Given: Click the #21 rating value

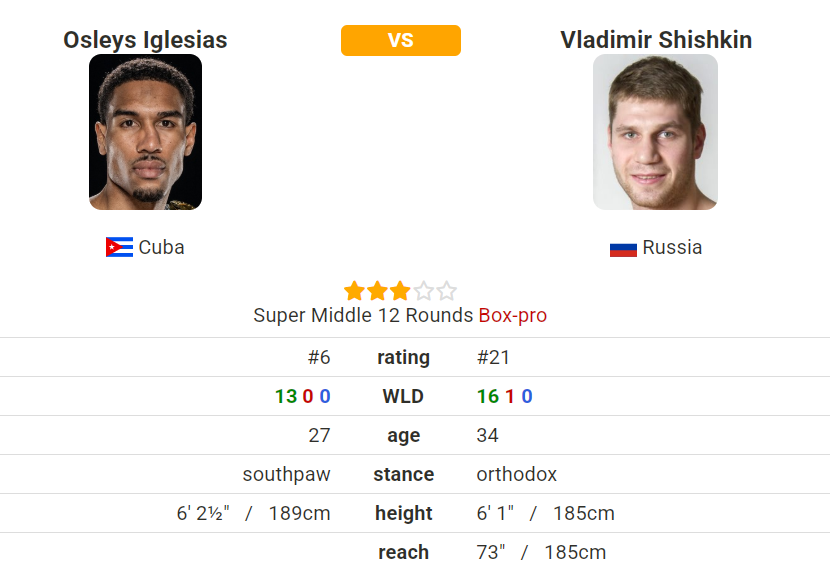Looking at the screenshot, I should 493,358.
